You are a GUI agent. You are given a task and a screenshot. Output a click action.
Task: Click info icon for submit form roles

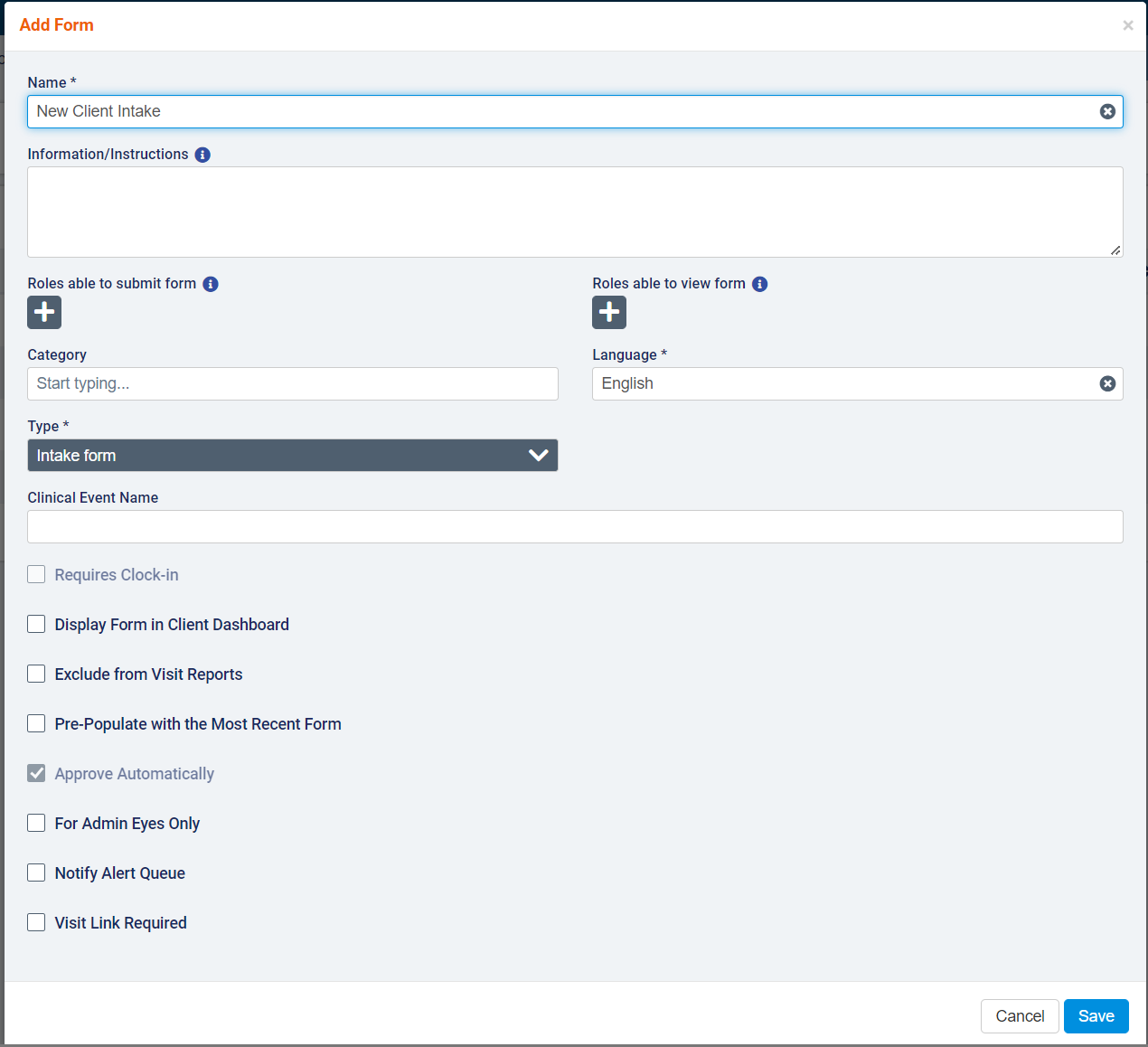(211, 284)
